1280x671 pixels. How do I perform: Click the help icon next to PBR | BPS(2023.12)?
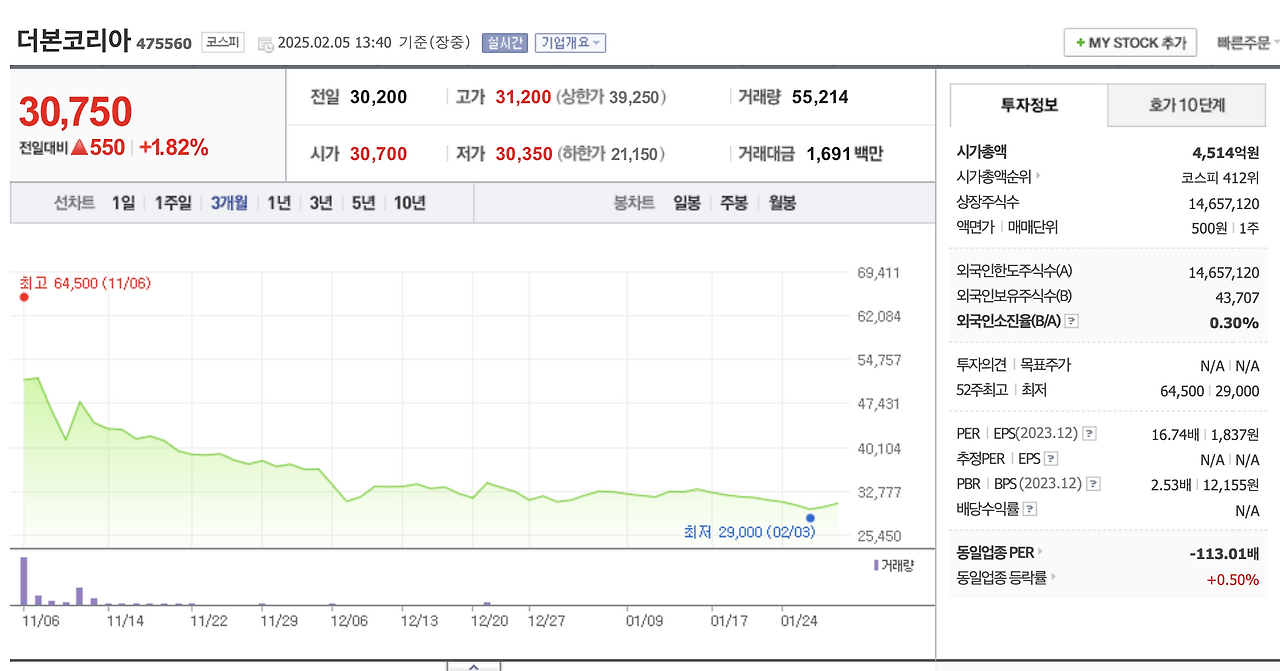point(1094,483)
